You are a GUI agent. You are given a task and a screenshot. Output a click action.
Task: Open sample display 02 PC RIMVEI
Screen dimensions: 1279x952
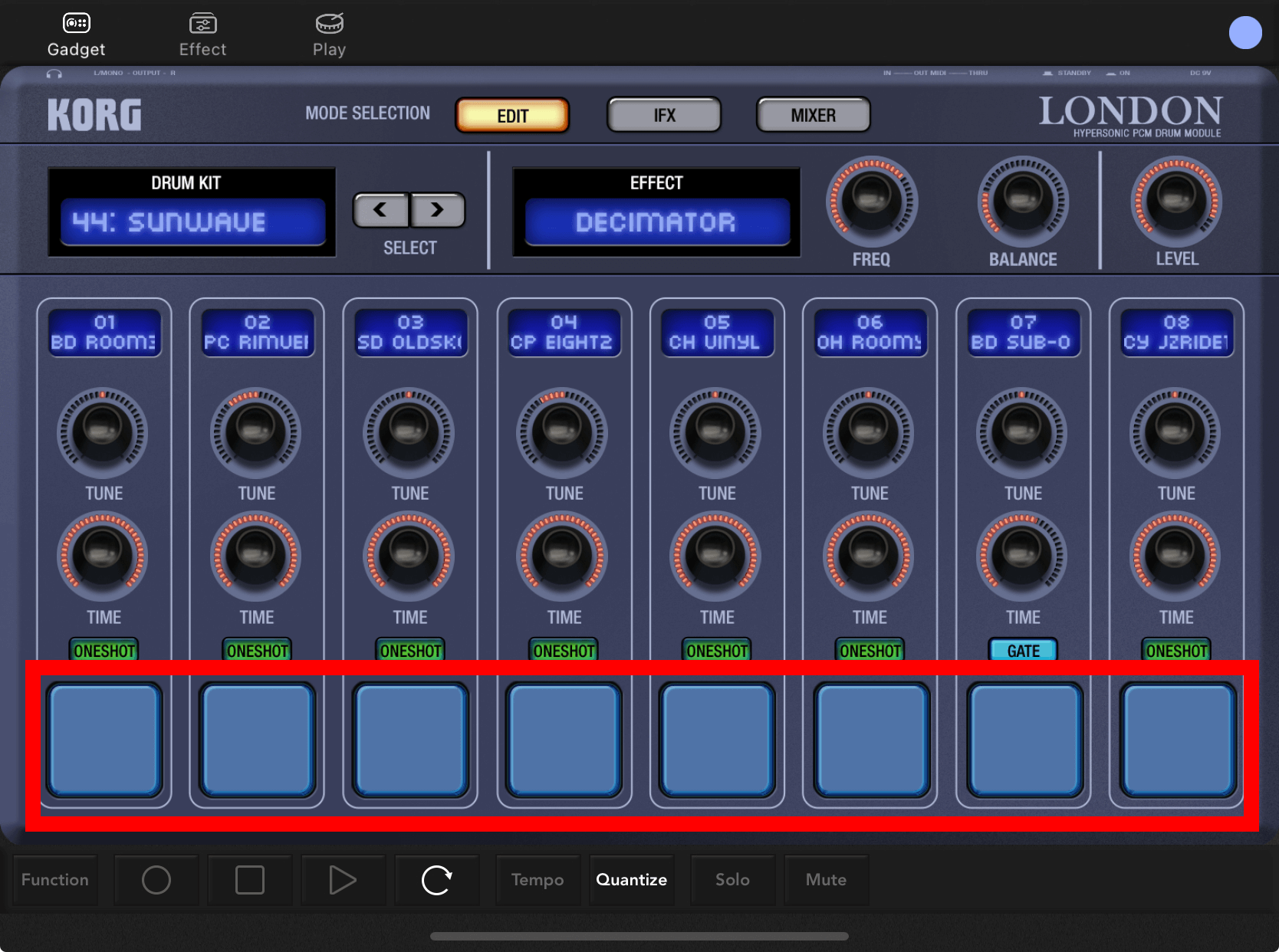(x=257, y=333)
